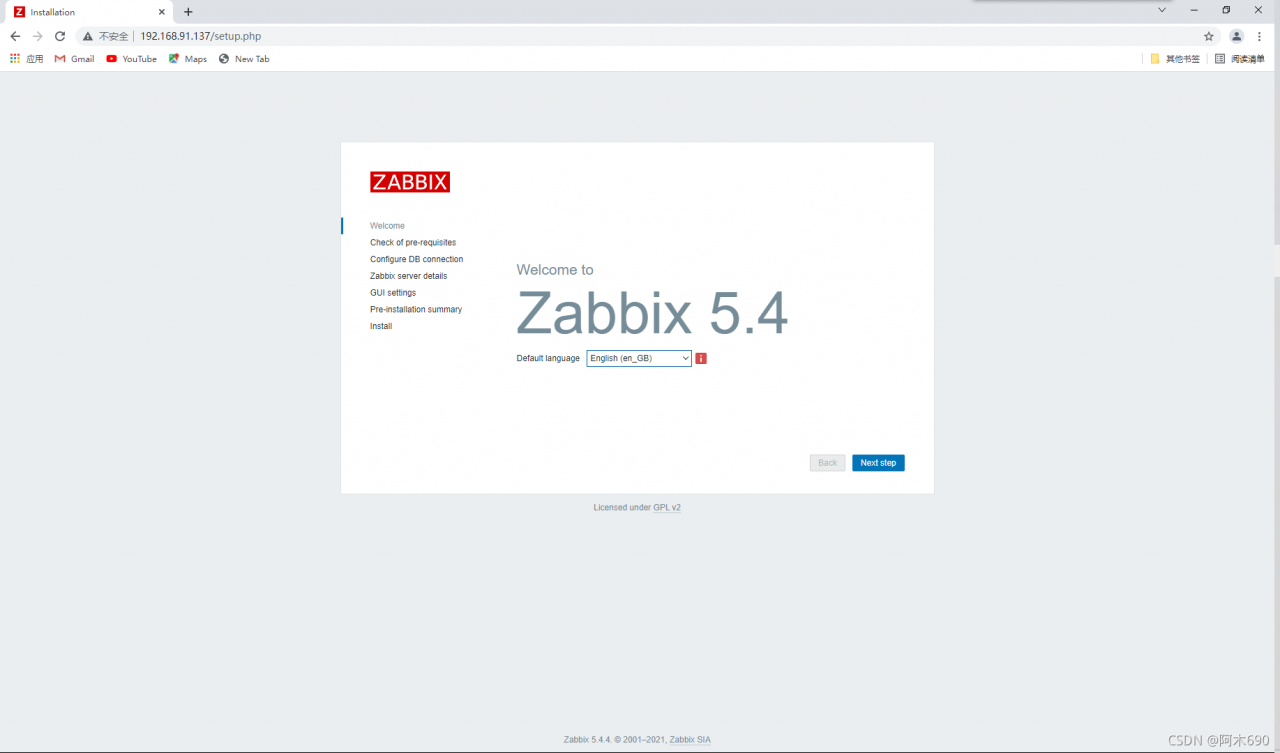The width and height of the screenshot is (1280, 753).
Task: Open the tab search chevron
Action: click(1162, 10)
